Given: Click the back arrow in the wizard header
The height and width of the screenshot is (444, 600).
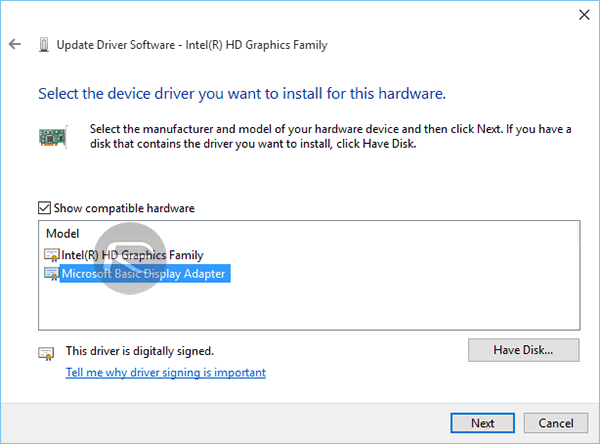Looking at the screenshot, I should 15,45.
